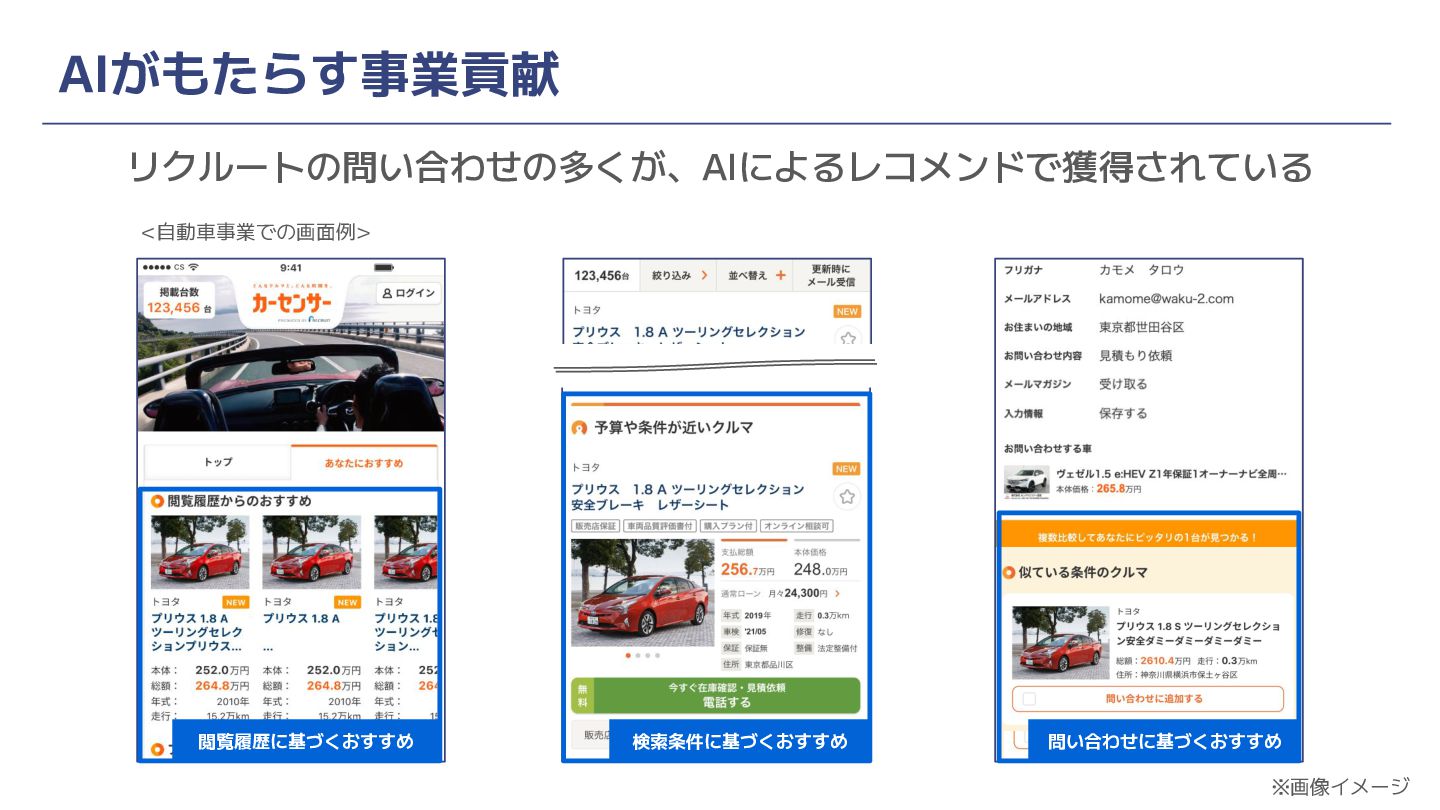Screen dimensions: 1440x810
Task: Click the 123,456台 count in the search header
Action: click(x=601, y=275)
